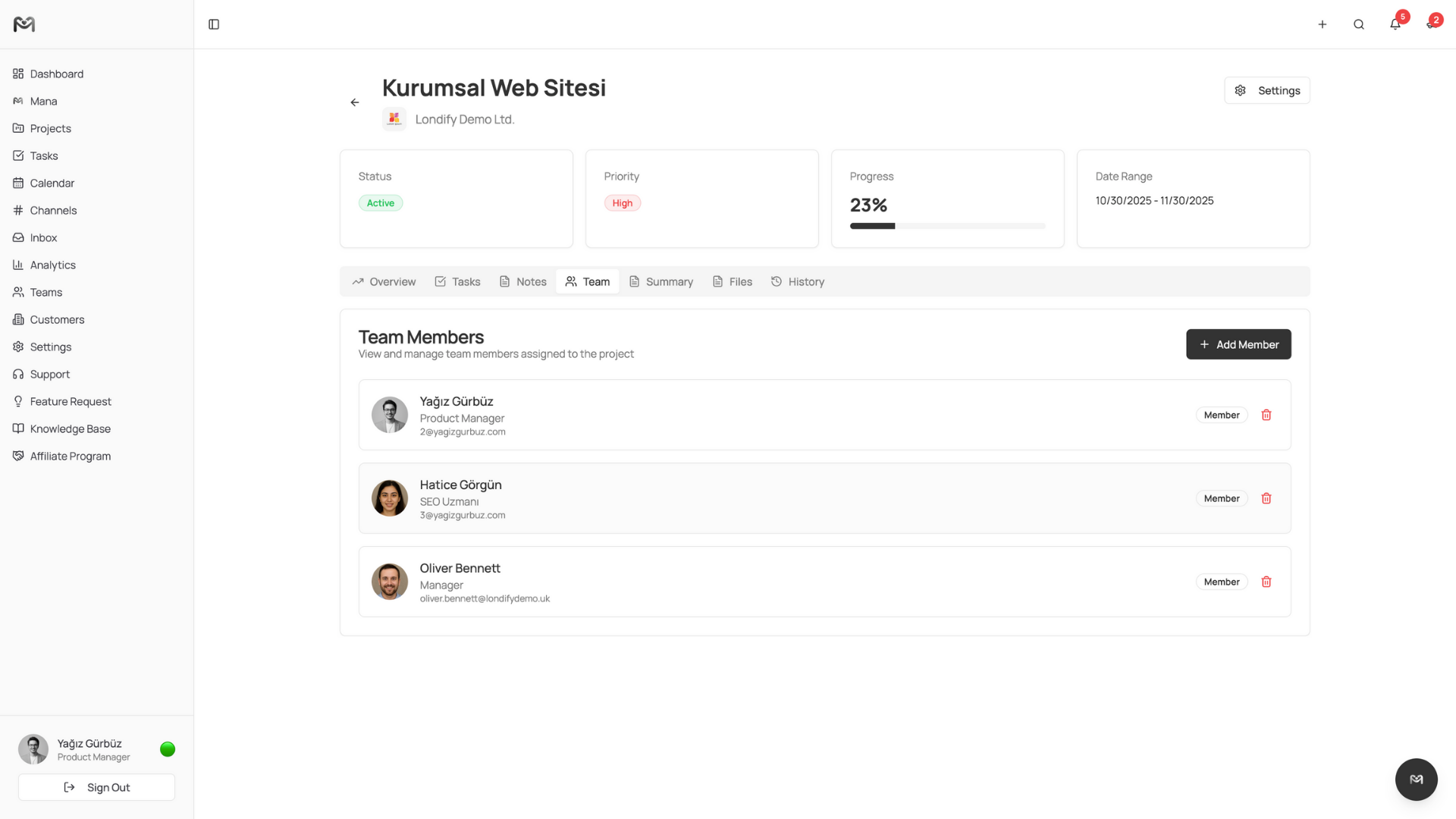Open project Settings button

click(x=1266, y=90)
